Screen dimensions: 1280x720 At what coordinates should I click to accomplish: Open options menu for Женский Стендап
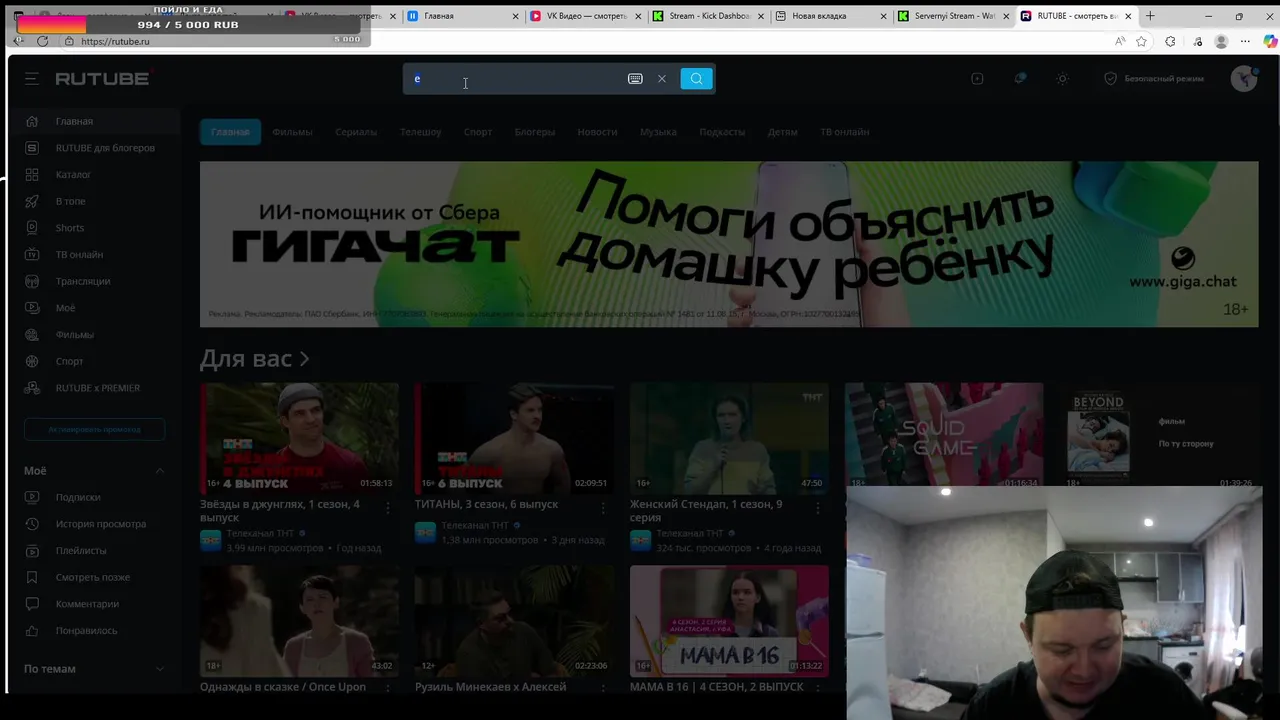[818, 509]
